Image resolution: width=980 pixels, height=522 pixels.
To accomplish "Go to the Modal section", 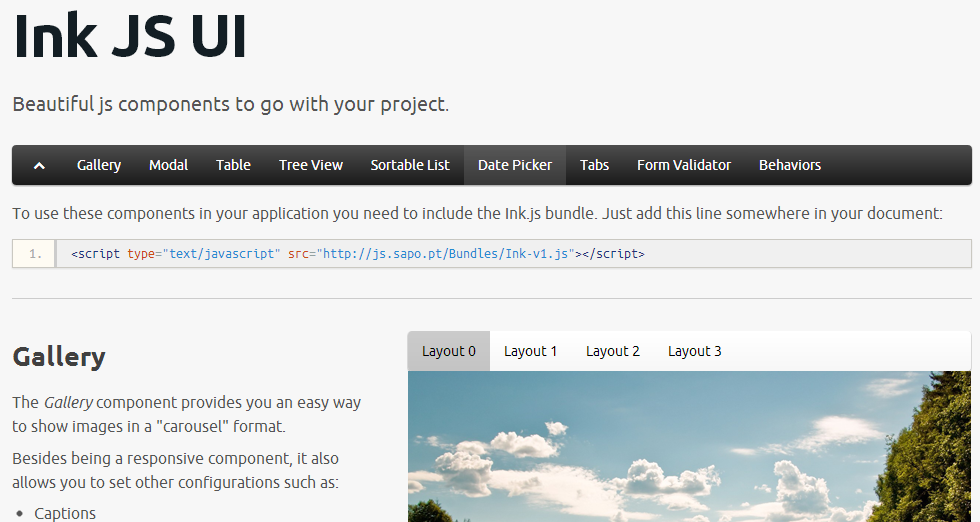I will (x=168, y=165).
